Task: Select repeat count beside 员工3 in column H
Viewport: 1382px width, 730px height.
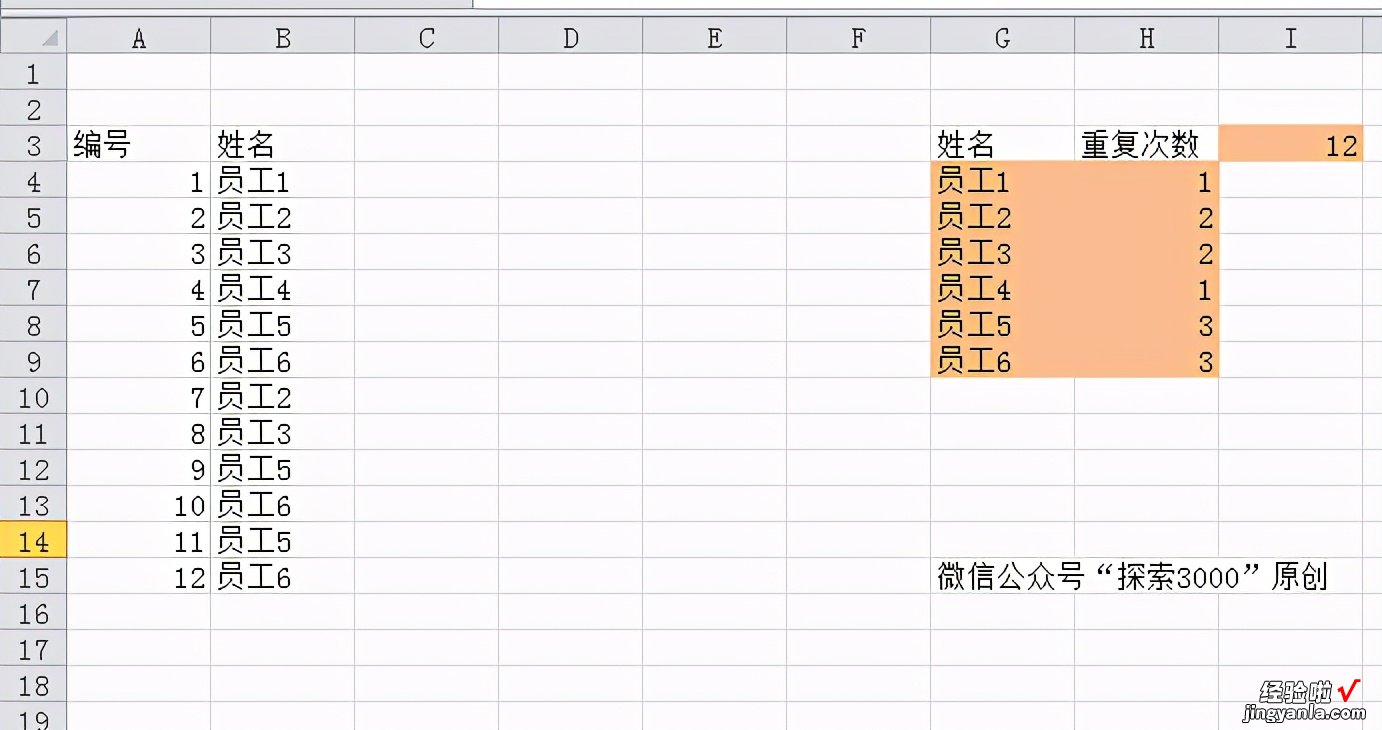Action: (1147, 253)
